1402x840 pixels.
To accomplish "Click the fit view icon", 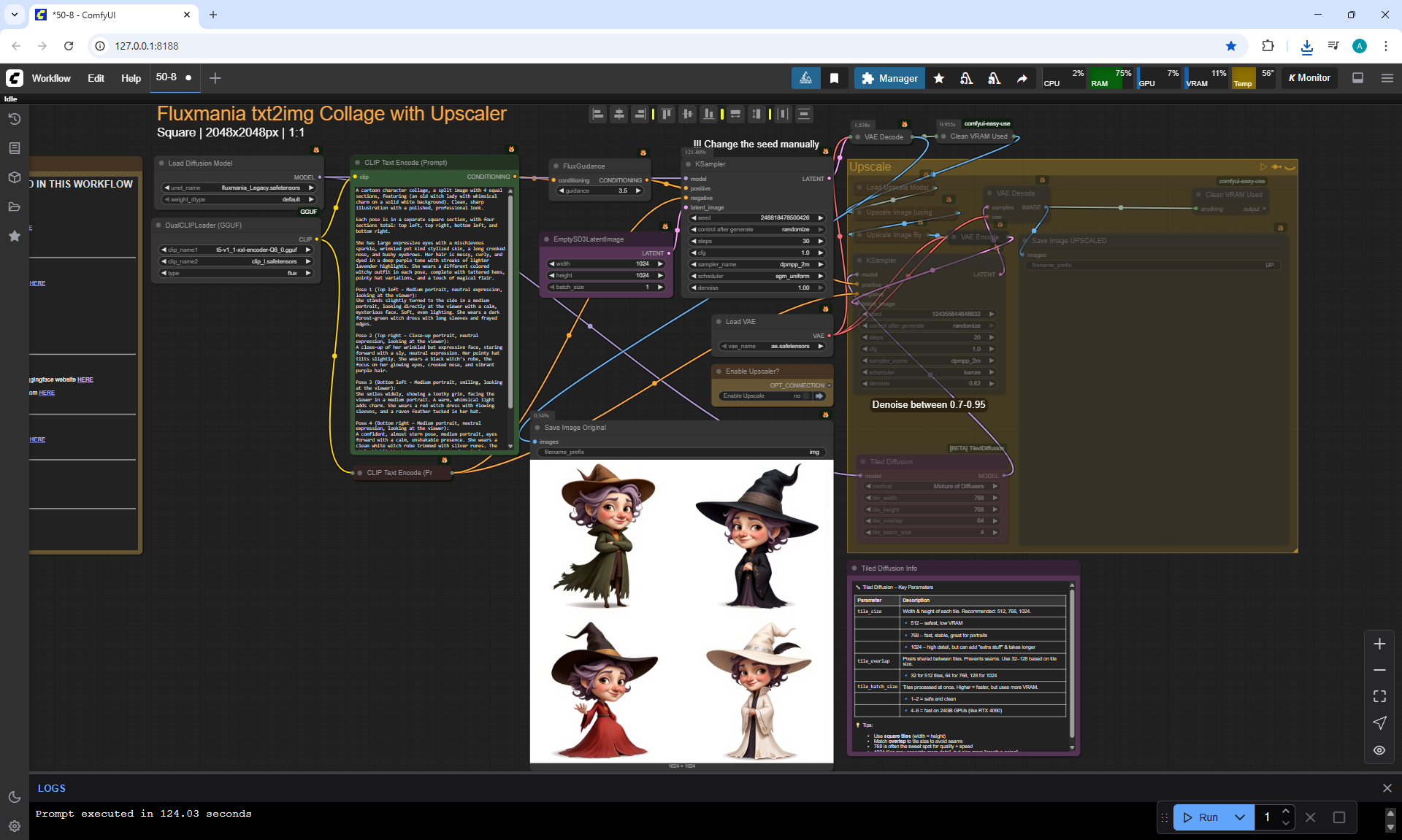I will (1379, 696).
